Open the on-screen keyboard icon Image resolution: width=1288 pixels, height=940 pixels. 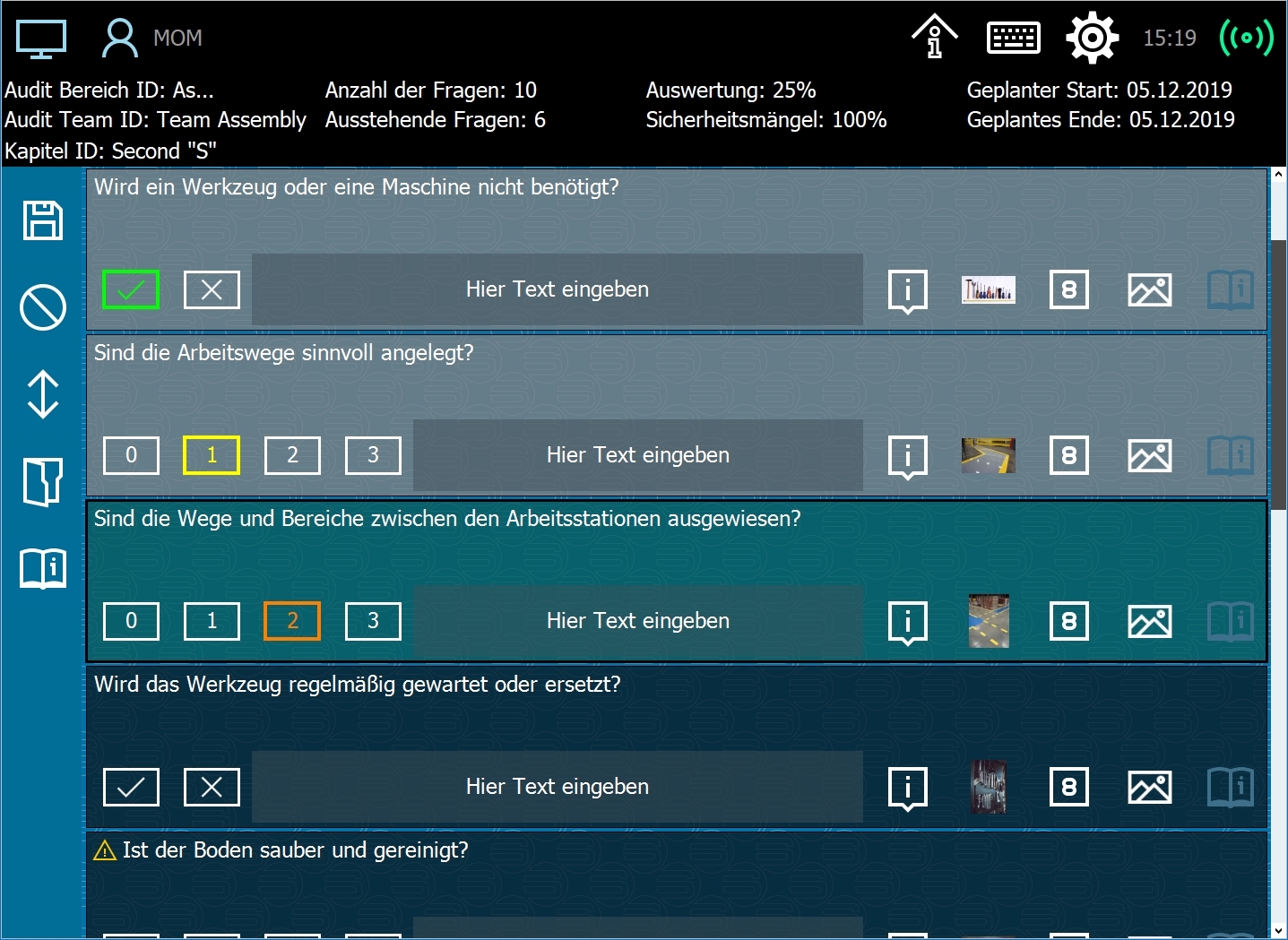(x=1013, y=38)
